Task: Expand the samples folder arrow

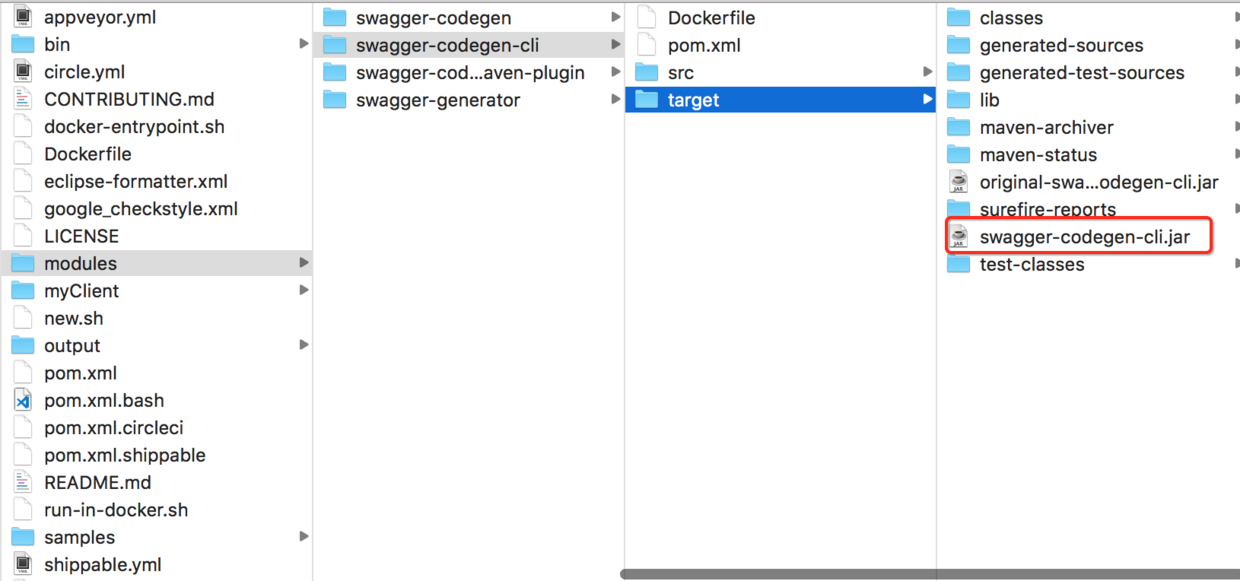Action: tap(304, 537)
